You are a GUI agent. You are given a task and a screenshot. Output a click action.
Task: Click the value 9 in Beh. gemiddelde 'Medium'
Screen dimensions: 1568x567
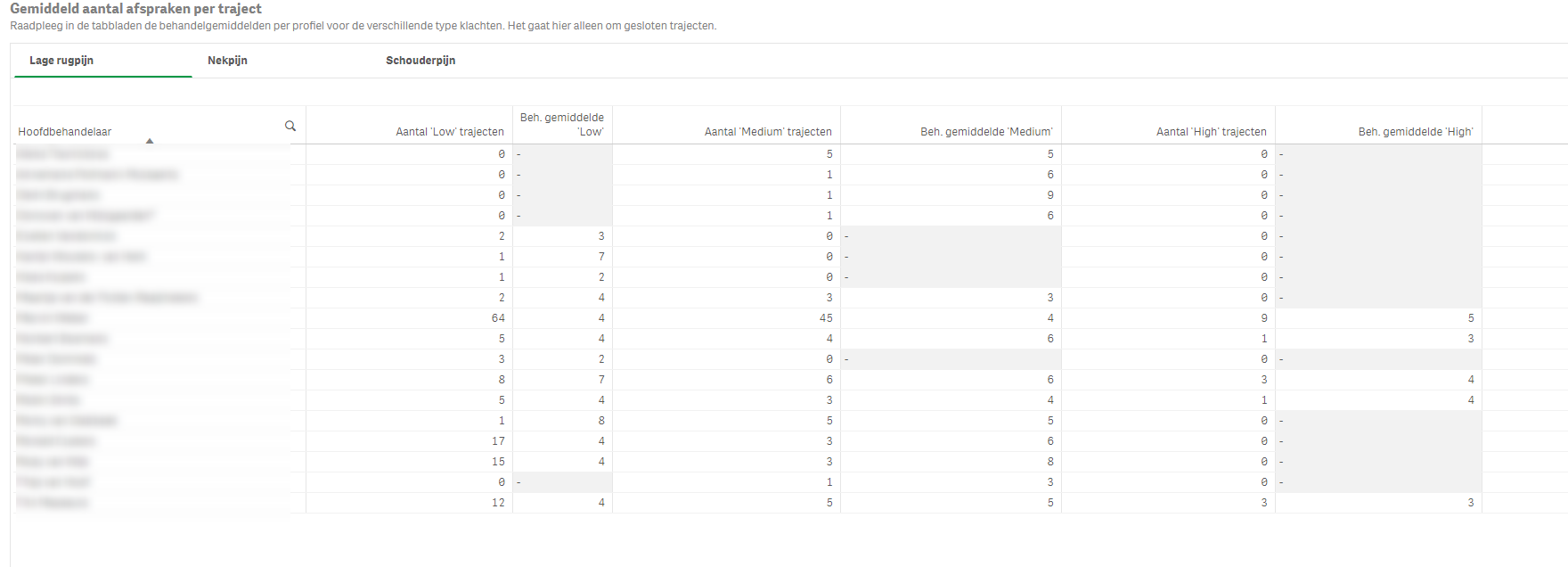coord(1050,195)
